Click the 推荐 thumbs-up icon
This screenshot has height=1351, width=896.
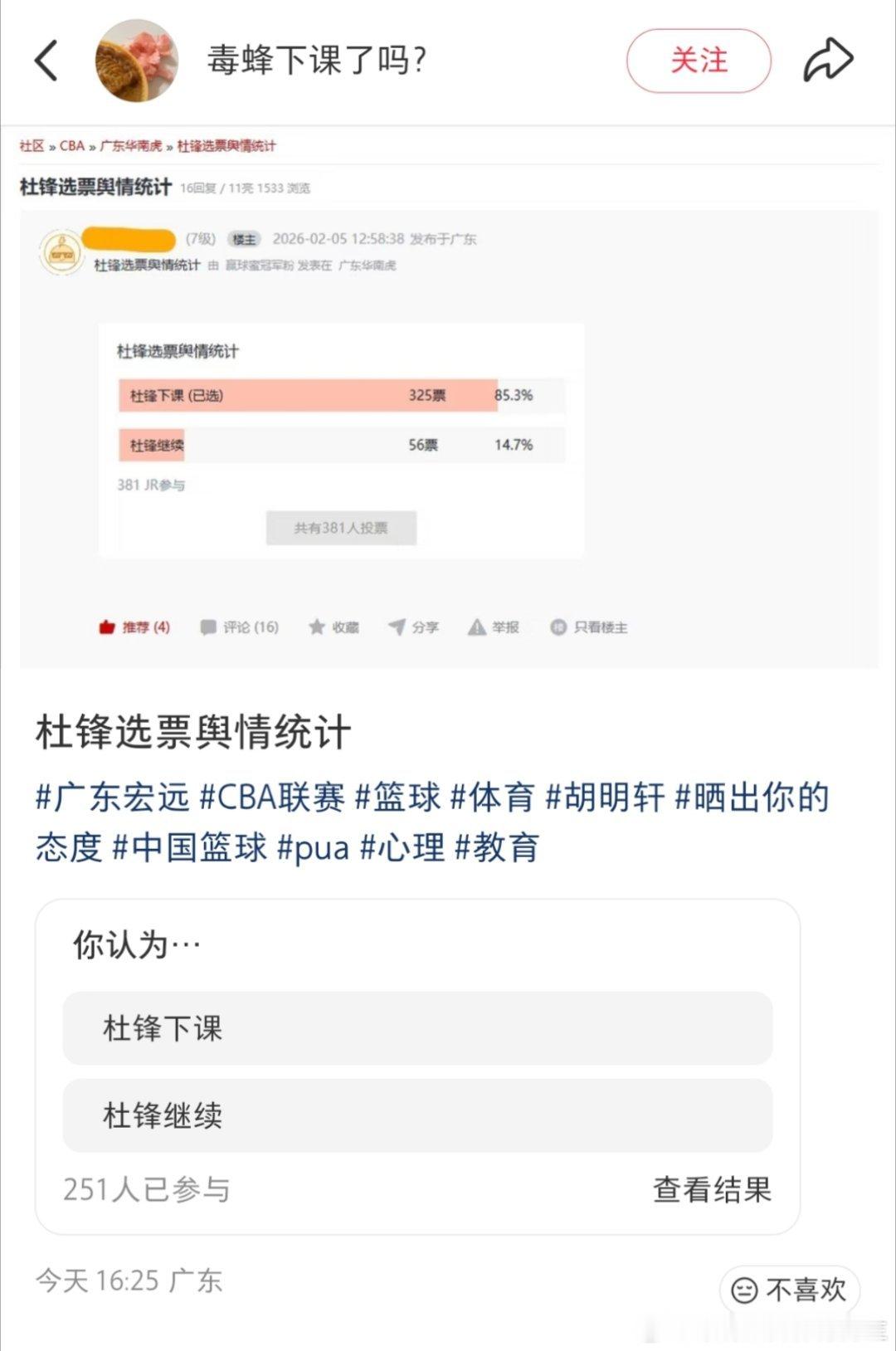click(106, 627)
